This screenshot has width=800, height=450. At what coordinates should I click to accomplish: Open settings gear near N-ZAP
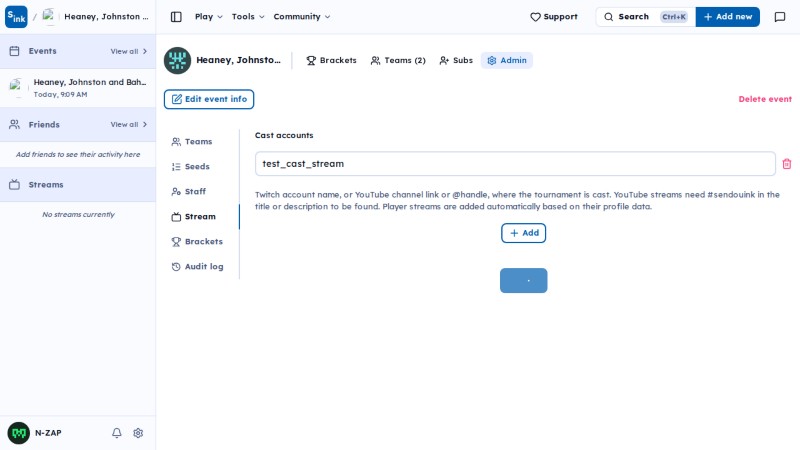138,433
